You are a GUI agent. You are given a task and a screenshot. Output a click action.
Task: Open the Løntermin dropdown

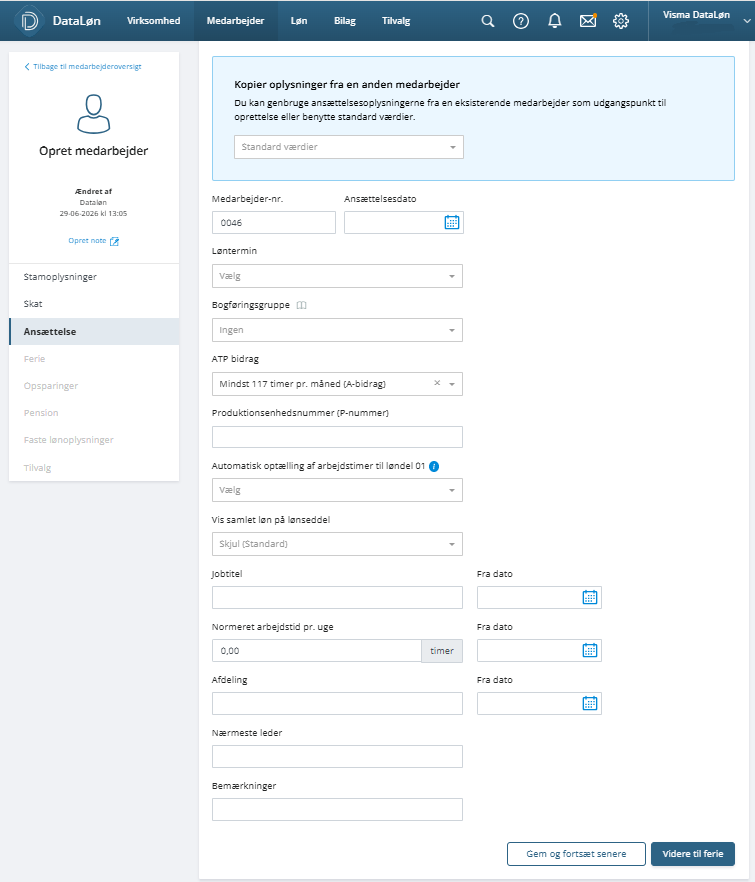(x=338, y=276)
